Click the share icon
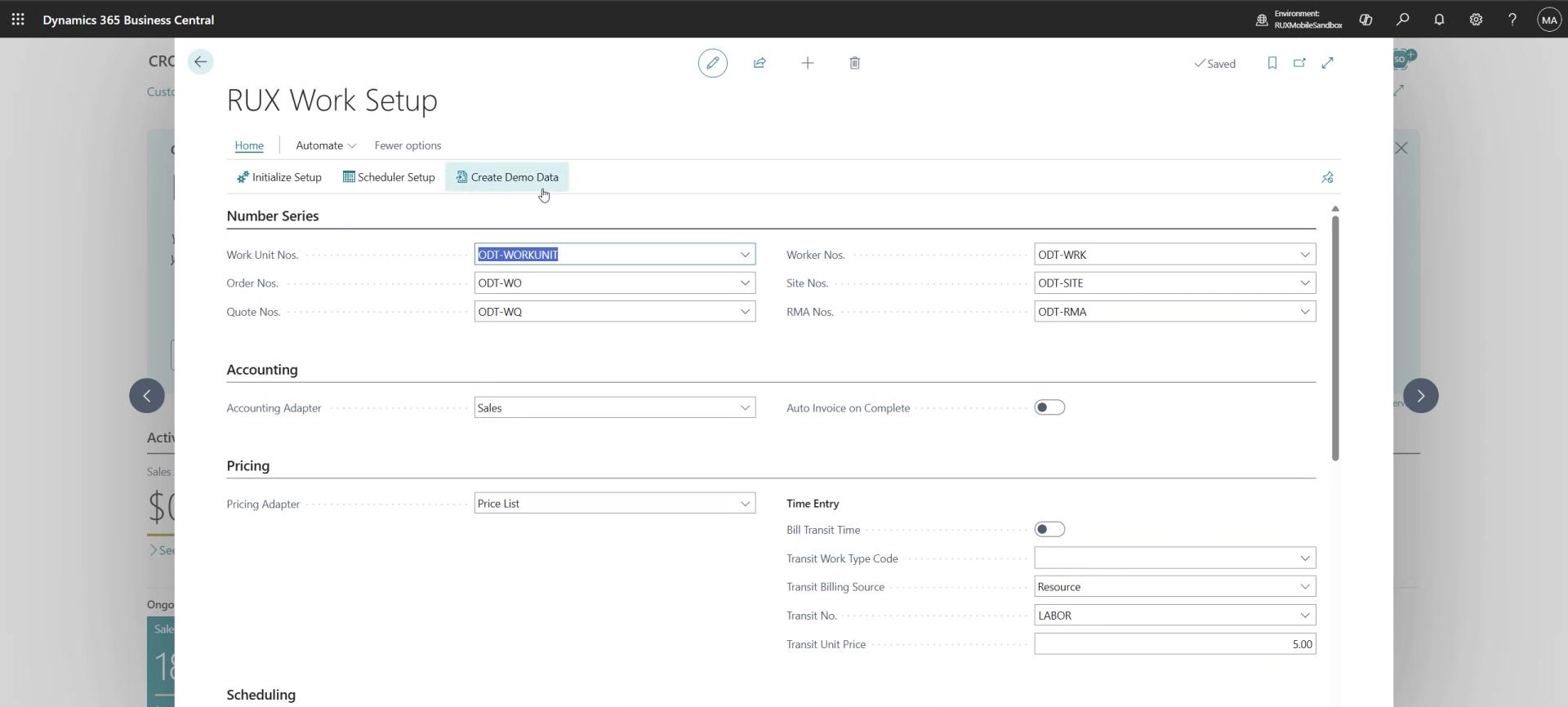1568x707 pixels. pyautogui.click(x=759, y=63)
